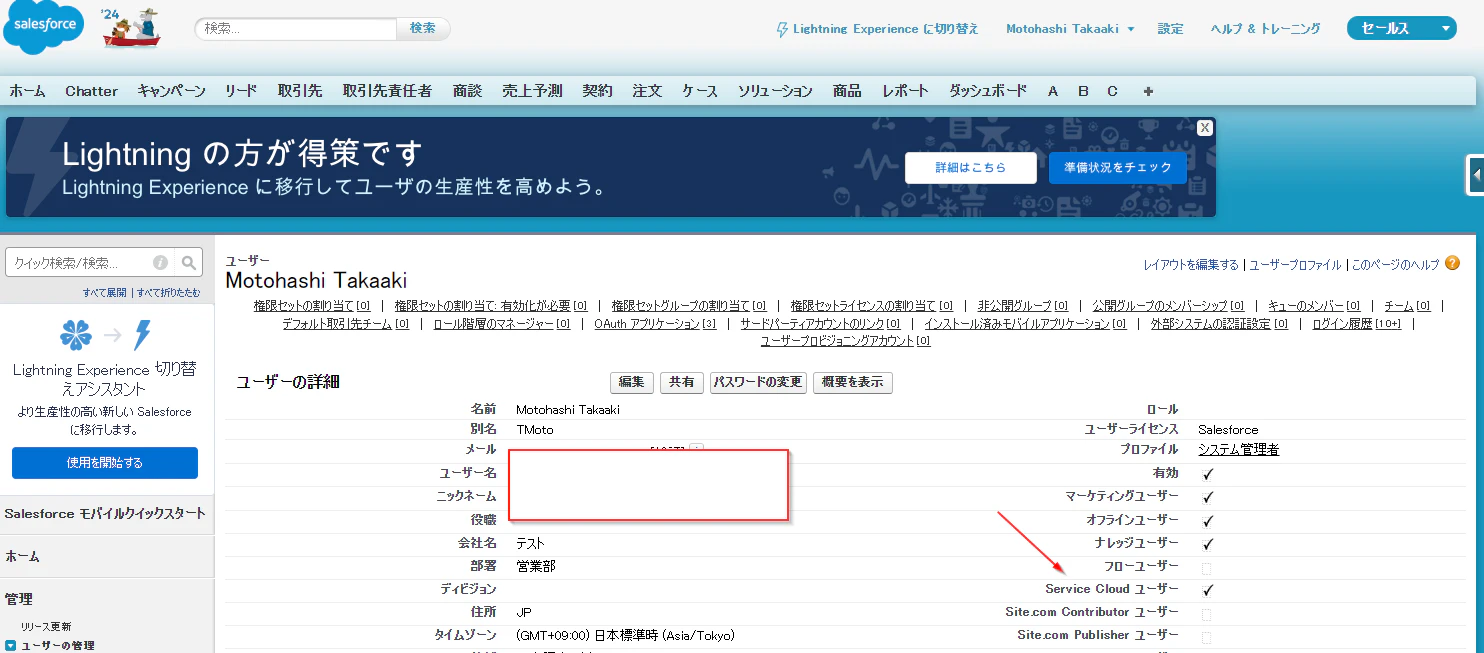Viewport: 1484px width, 653px height.
Task: Go to the 取引先 tab
Action: (300, 91)
